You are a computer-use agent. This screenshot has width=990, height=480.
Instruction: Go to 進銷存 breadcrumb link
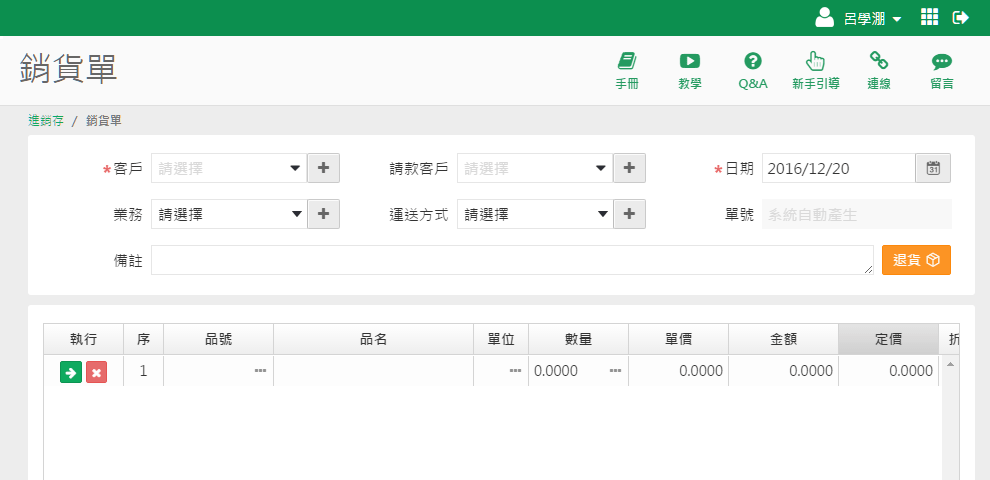pyautogui.click(x=46, y=120)
